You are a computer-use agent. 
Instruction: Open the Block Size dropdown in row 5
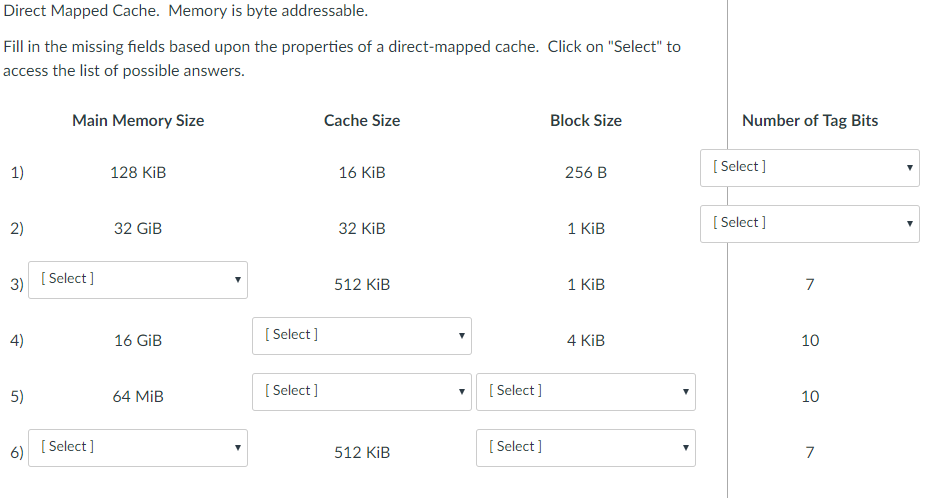pyautogui.click(x=586, y=392)
